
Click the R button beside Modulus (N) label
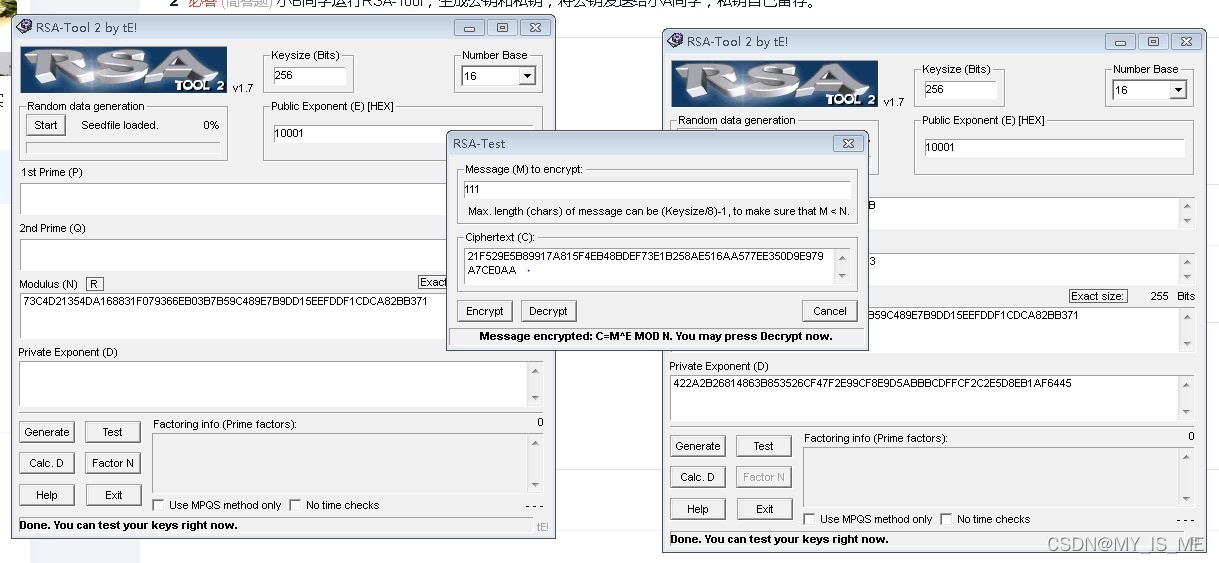tap(94, 285)
